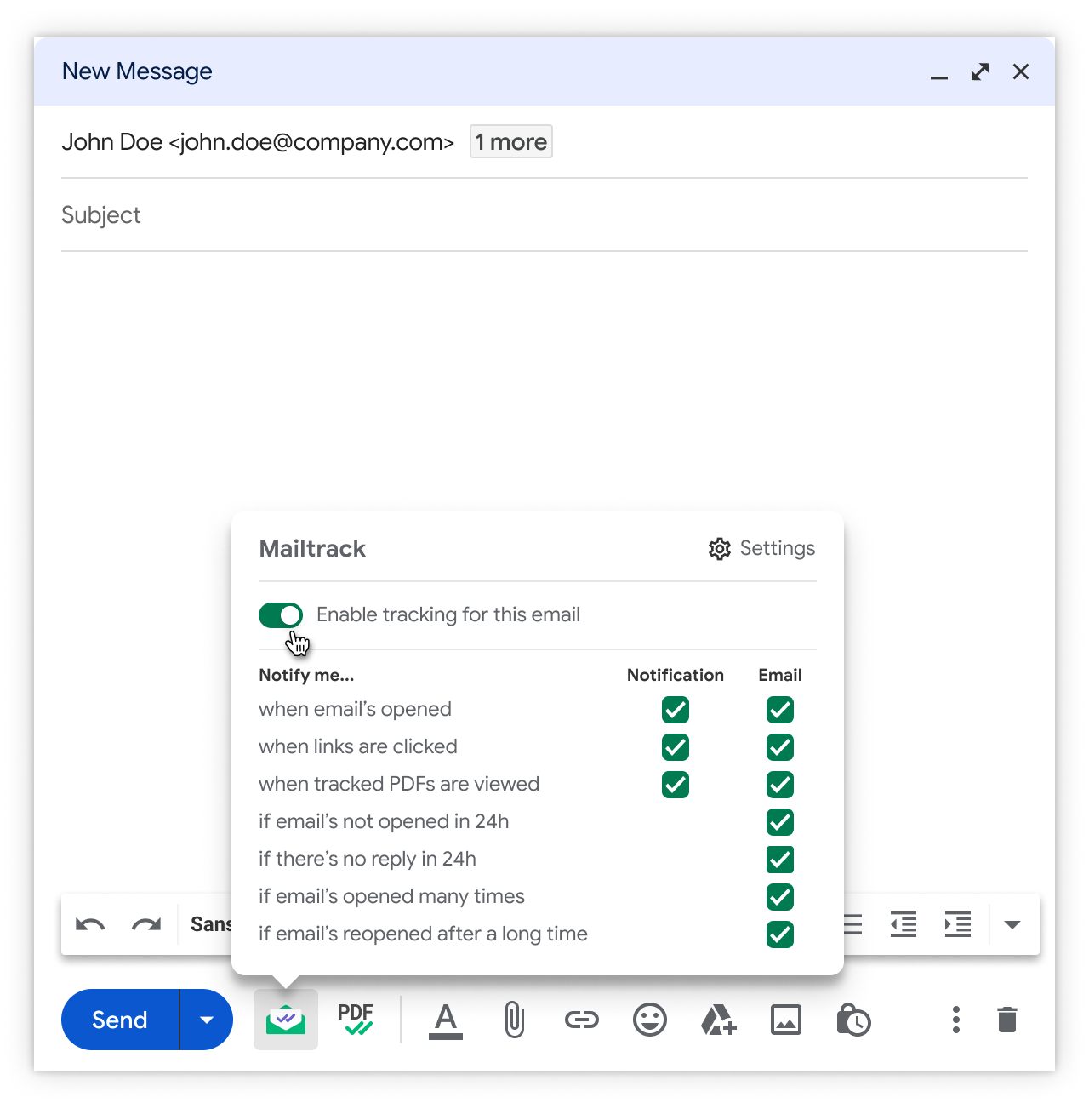Insert a photo into the message

click(x=786, y=1020)
